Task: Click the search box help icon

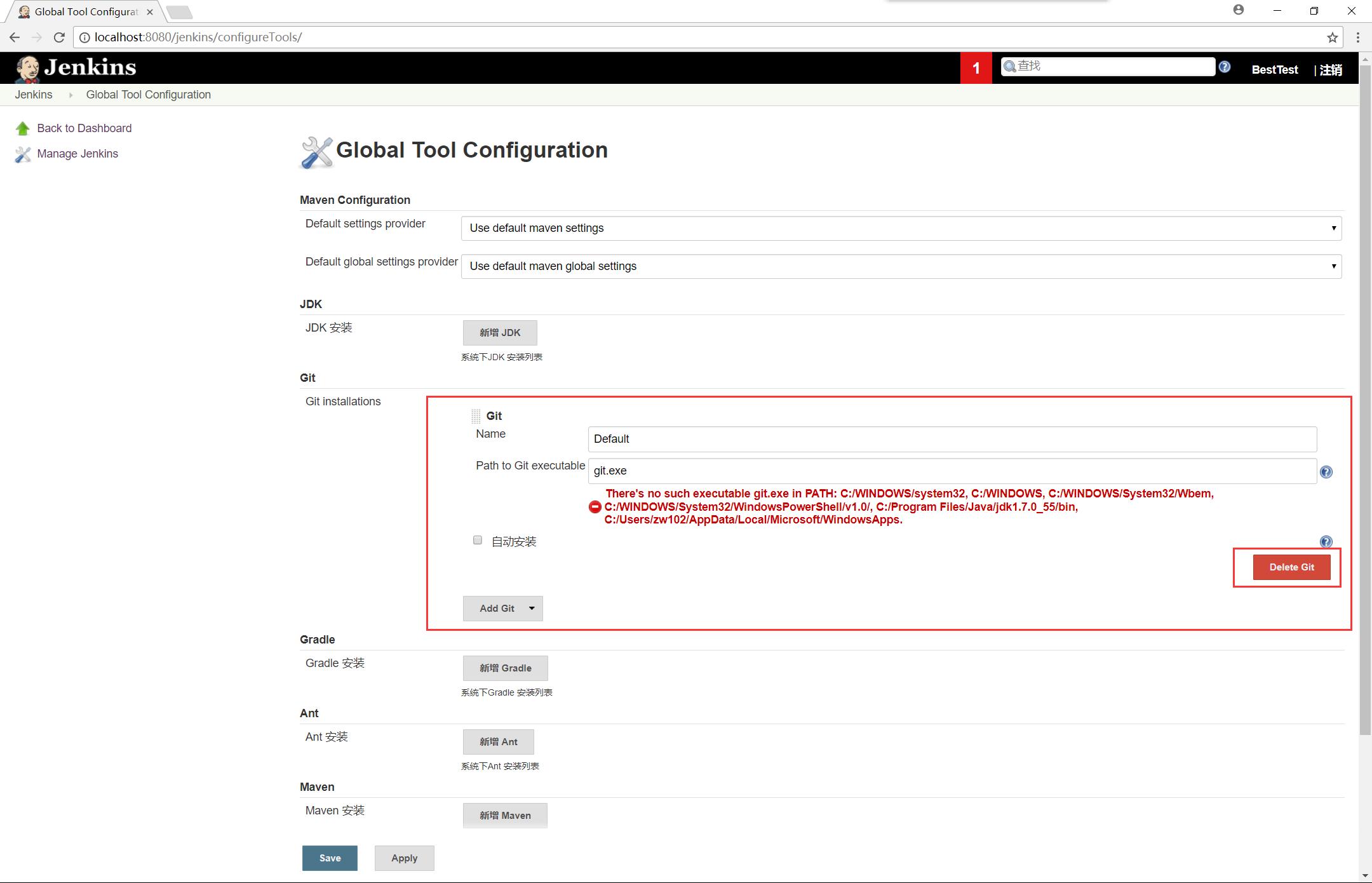Action: pyautogui.click(x=1225, y=67)
